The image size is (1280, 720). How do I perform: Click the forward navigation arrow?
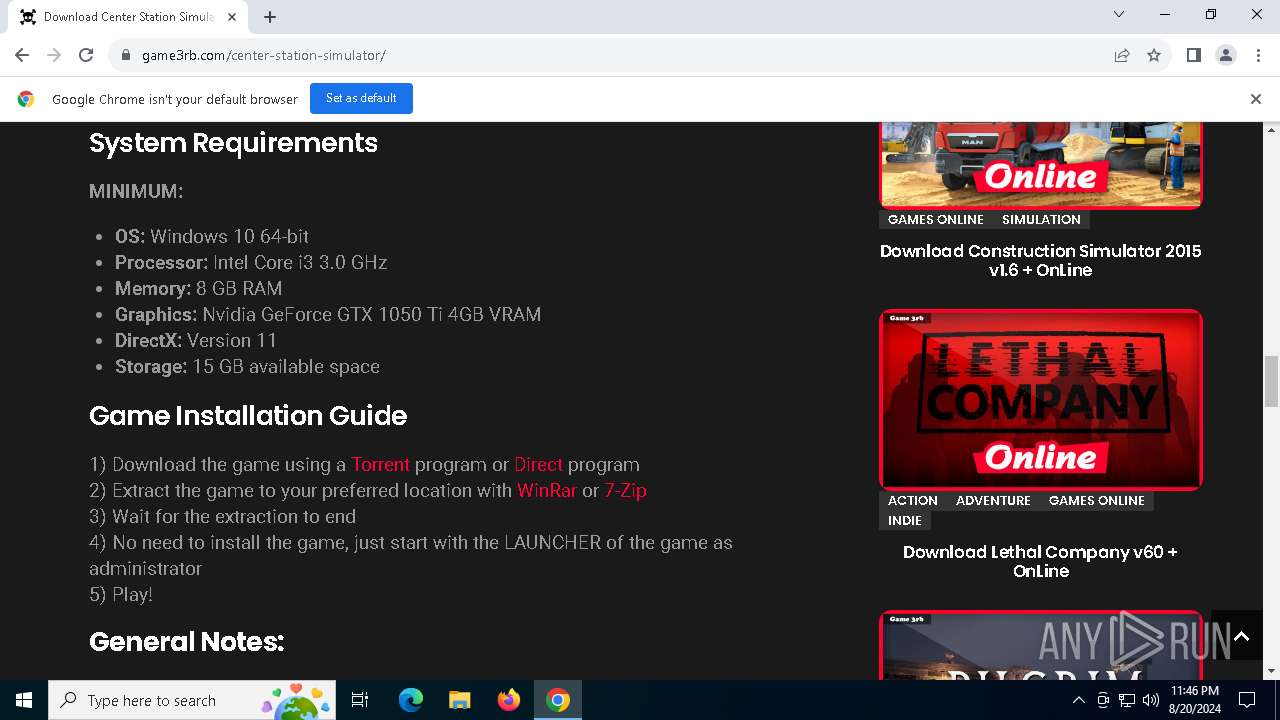pyautogui.click(x=54, y=55)
